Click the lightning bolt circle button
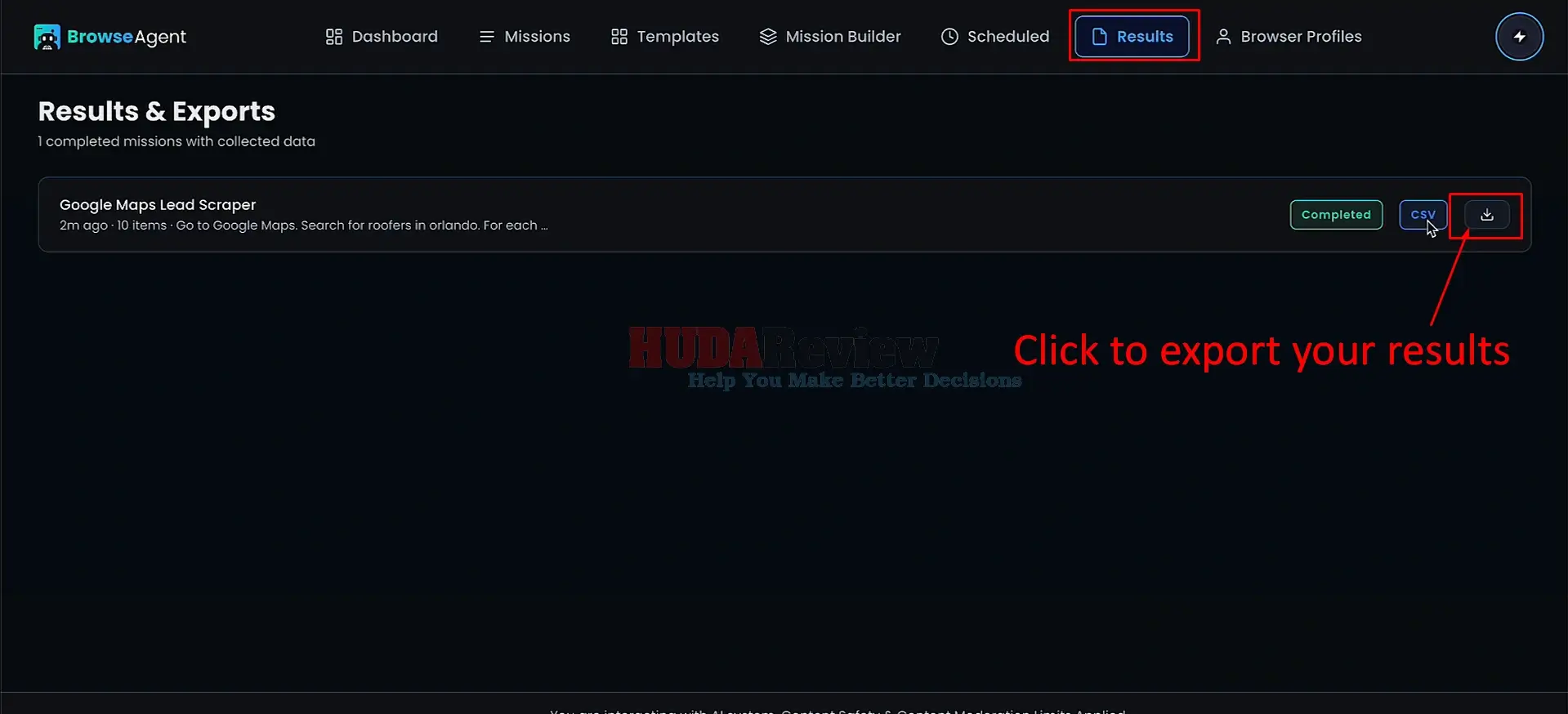The height and width of the screenshot is (714, 1568). (x=1519, y=37)
